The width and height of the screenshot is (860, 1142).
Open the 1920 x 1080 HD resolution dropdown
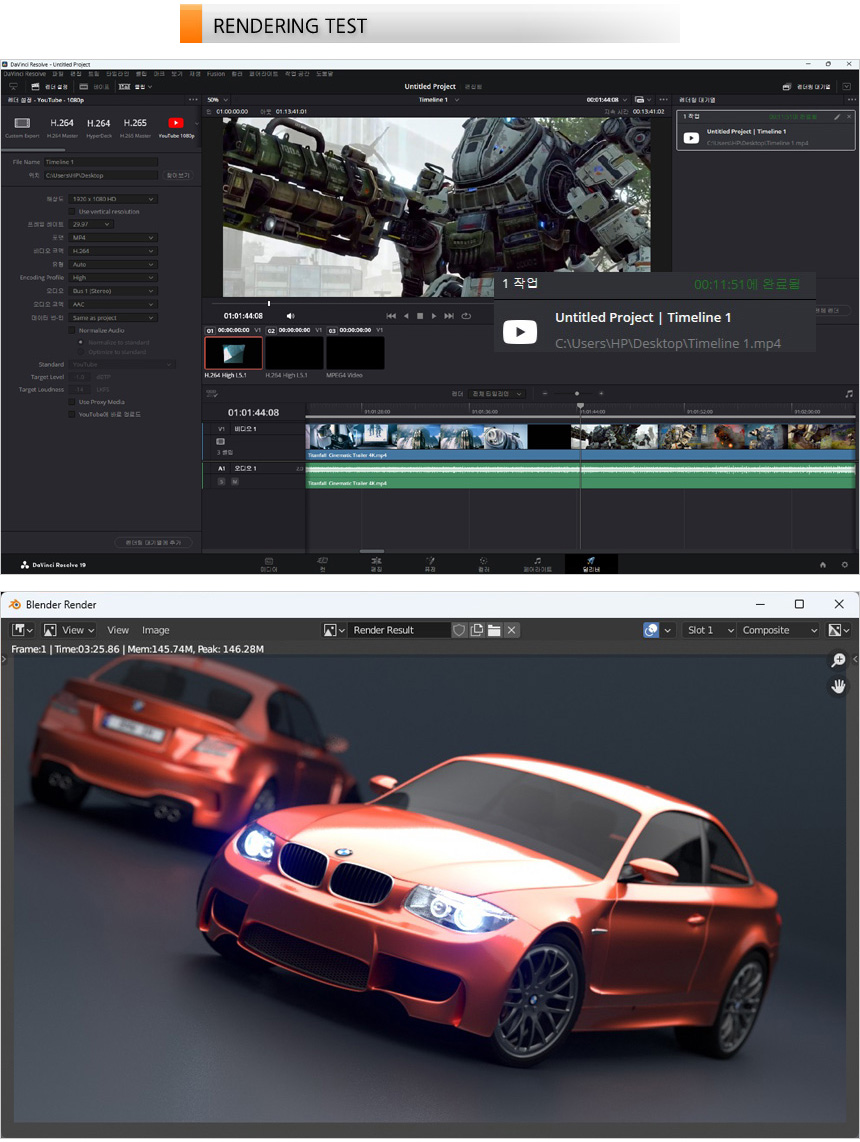tap(114, 199)
